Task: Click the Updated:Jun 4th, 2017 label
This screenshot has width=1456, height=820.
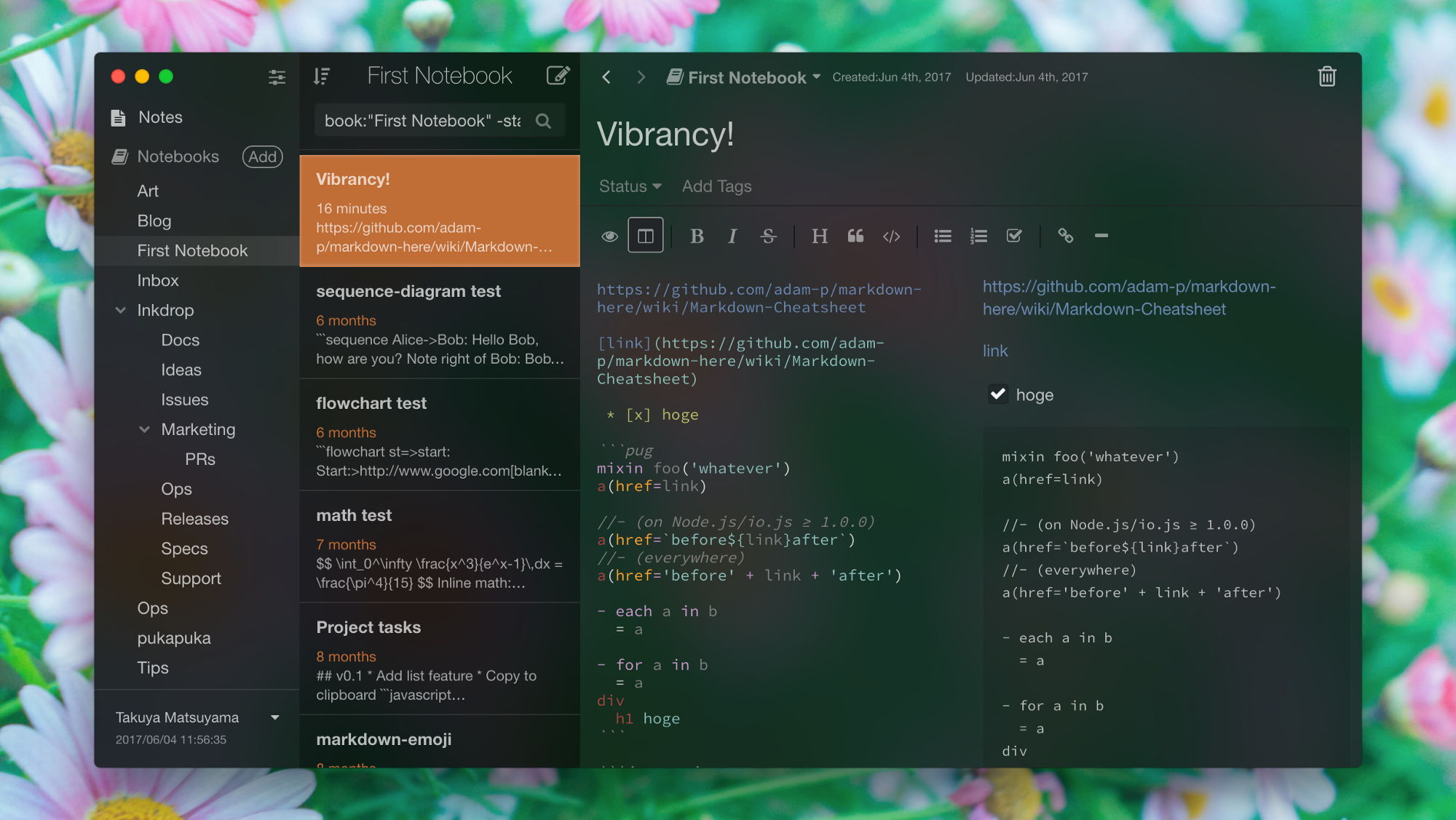Action: (x=1026, y=77)
